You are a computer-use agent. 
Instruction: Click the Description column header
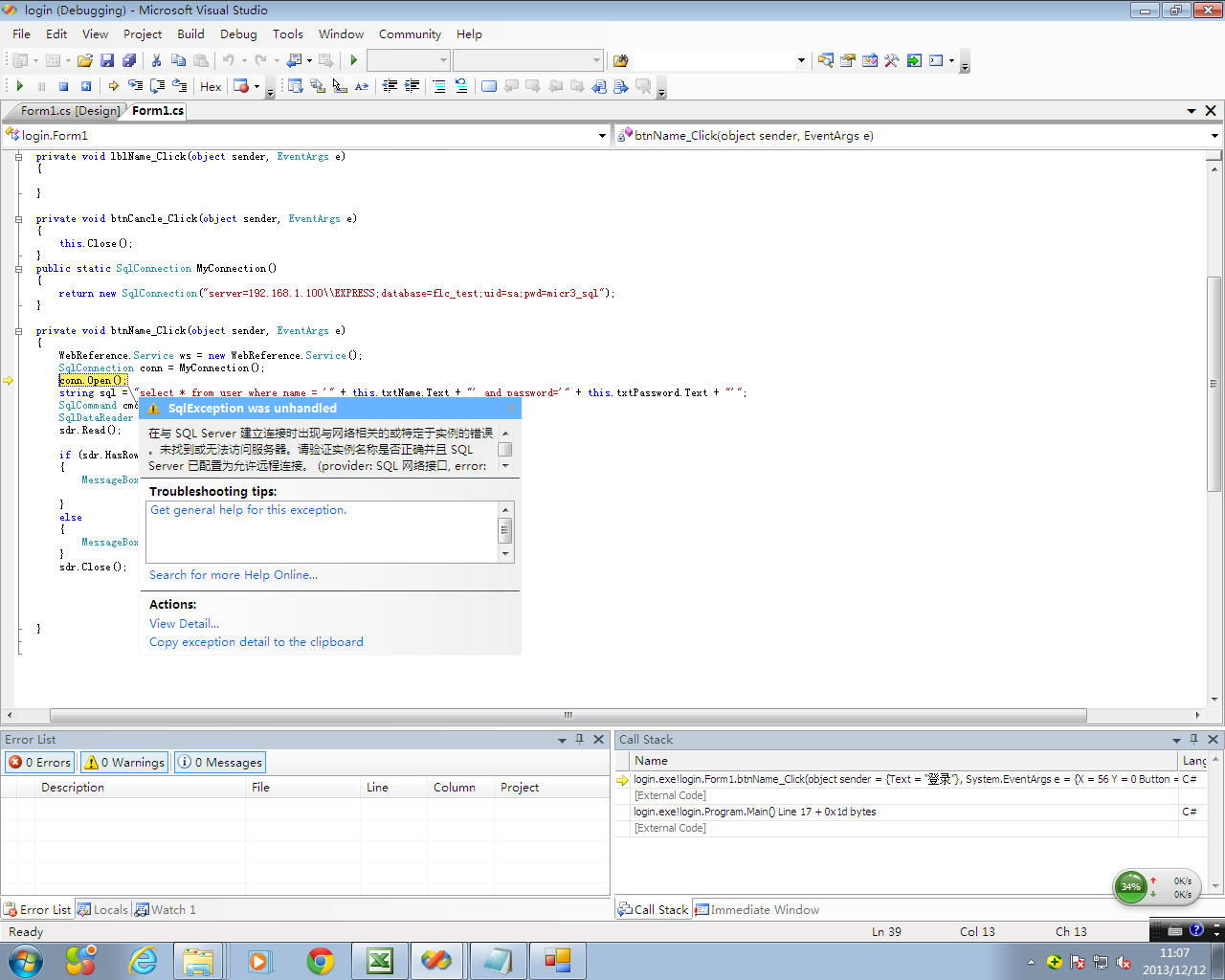(x=73, y=788)
